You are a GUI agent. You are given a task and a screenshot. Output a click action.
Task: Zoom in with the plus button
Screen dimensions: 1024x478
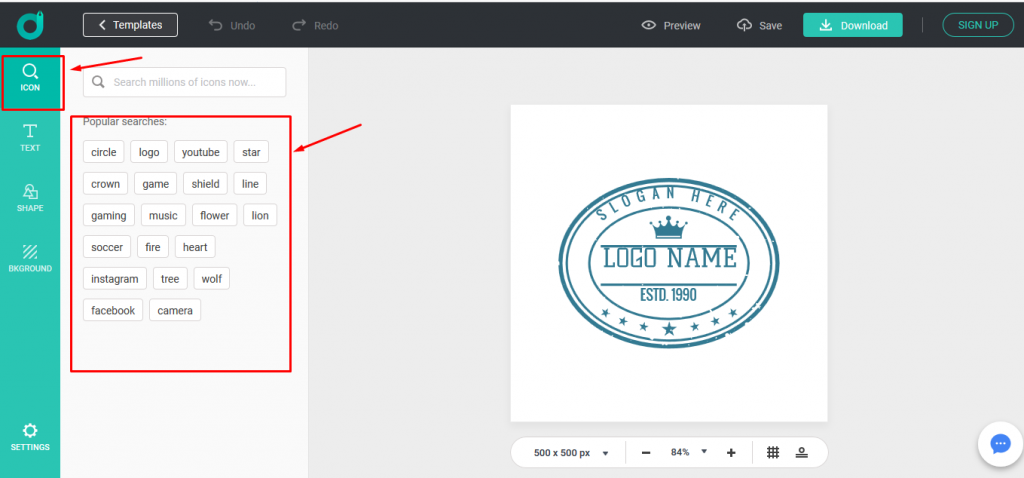(731, 453)
